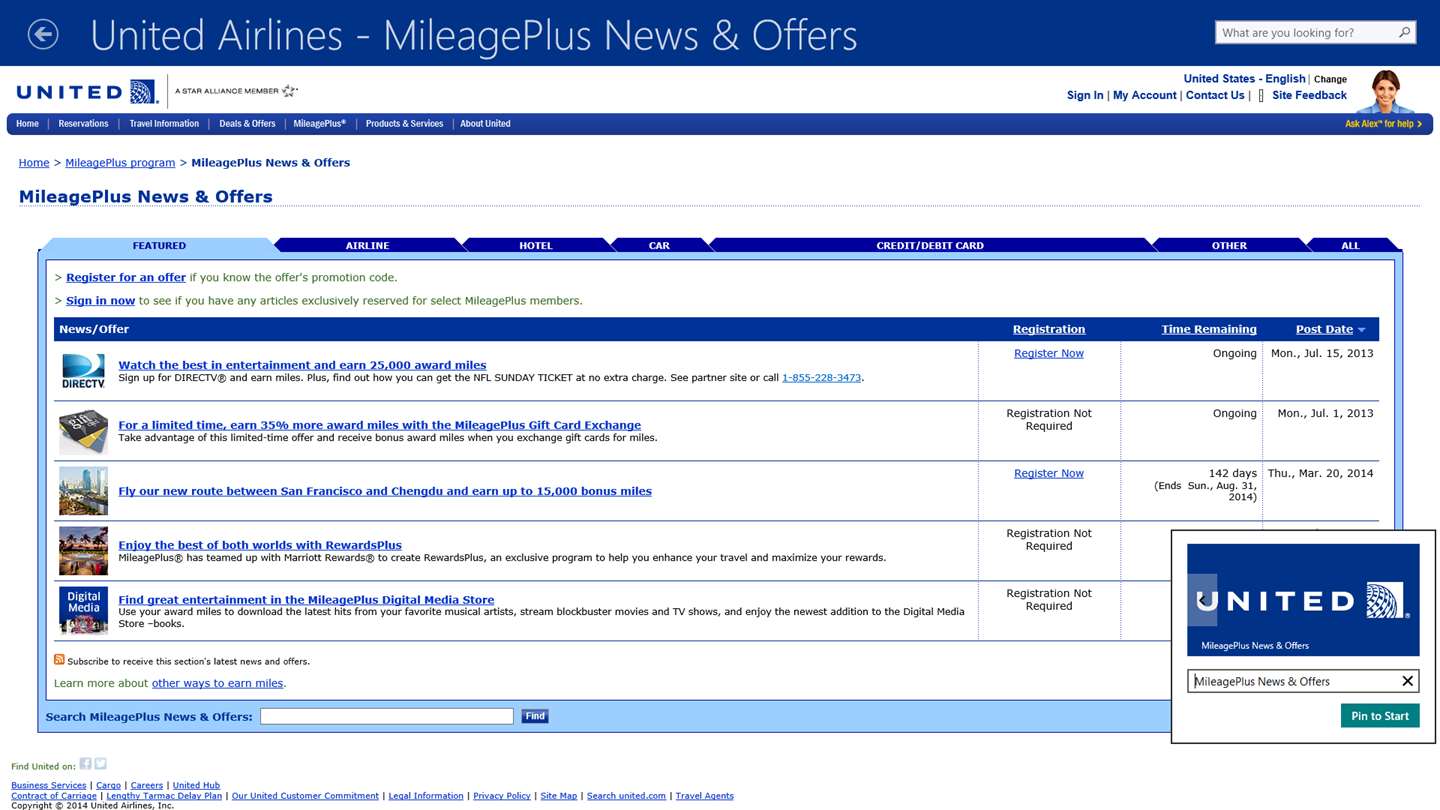Image resolution: width=1440 pixels, height=810 pixels.
Task: Open the Reservations menu
Action: click(83, 124)
